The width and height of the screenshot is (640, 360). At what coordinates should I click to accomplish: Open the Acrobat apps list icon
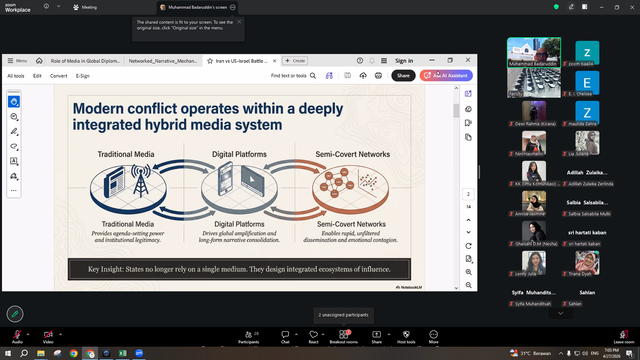click(x=384, y=61)
